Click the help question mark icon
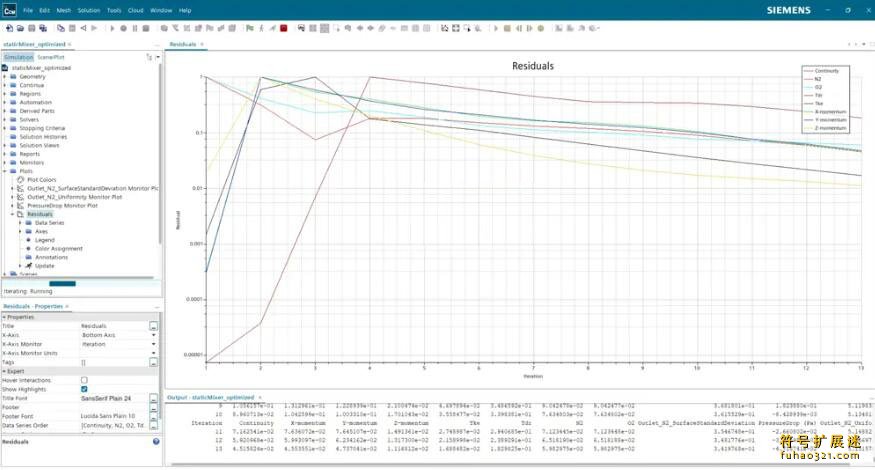This screenshot has width=875, height=470. (x=156, y=441)
